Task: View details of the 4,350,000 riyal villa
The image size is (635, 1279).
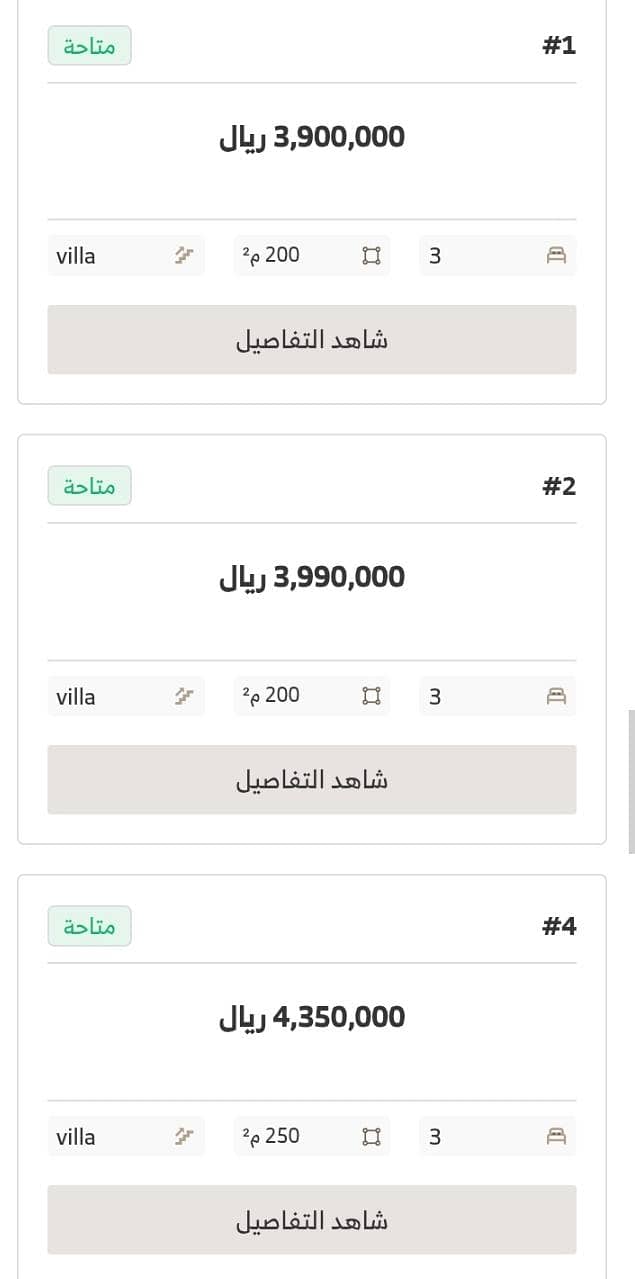Action: [312, 1220]
